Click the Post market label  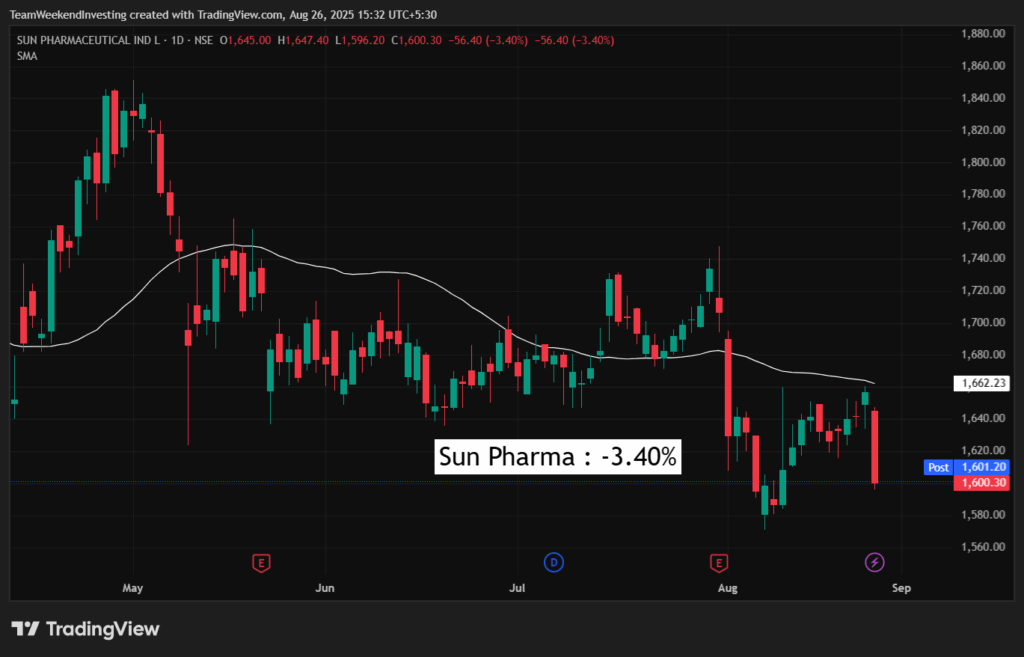[x=938, y=467]
